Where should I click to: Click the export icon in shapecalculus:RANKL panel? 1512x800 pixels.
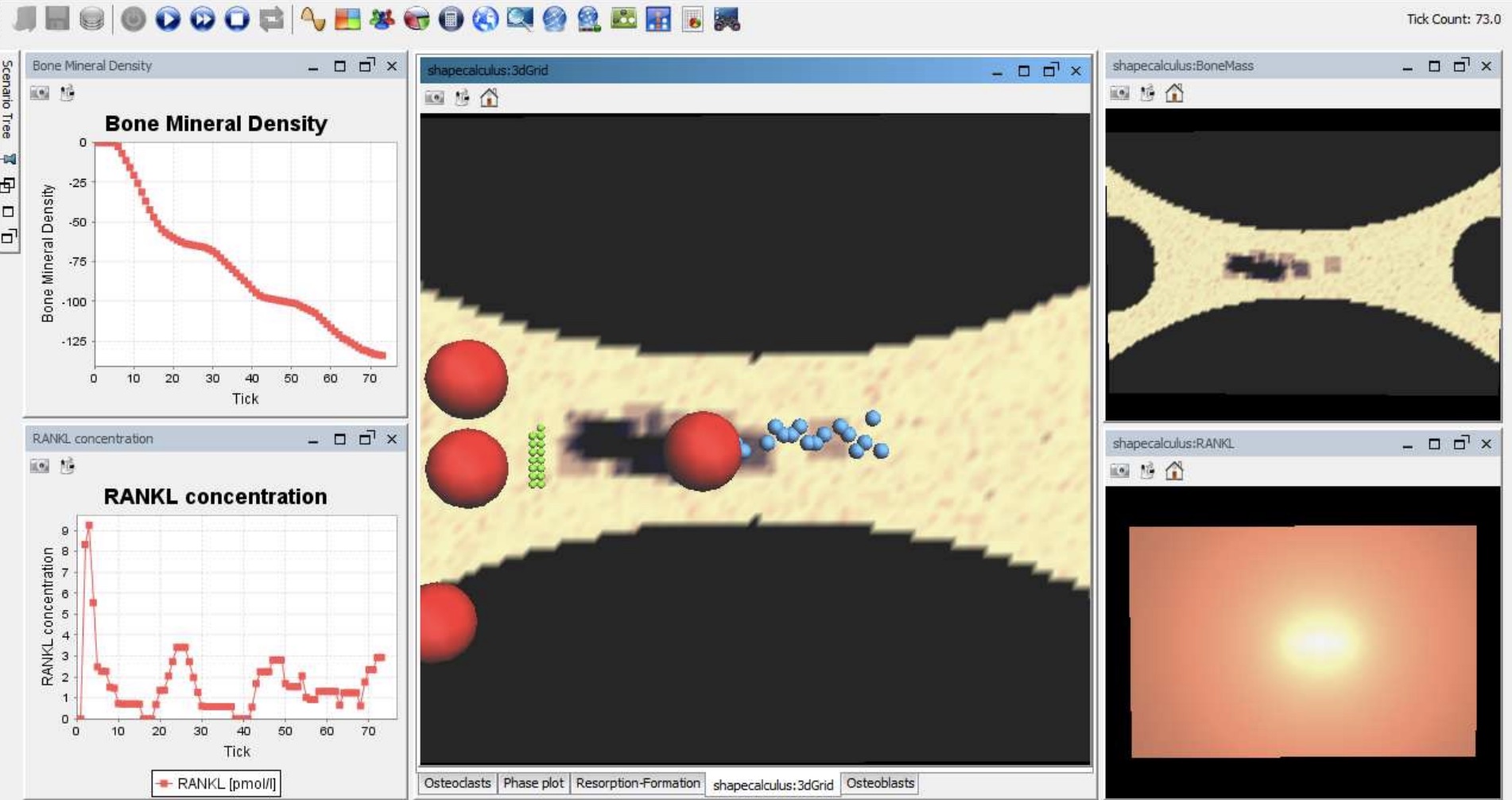point(1147,471)
